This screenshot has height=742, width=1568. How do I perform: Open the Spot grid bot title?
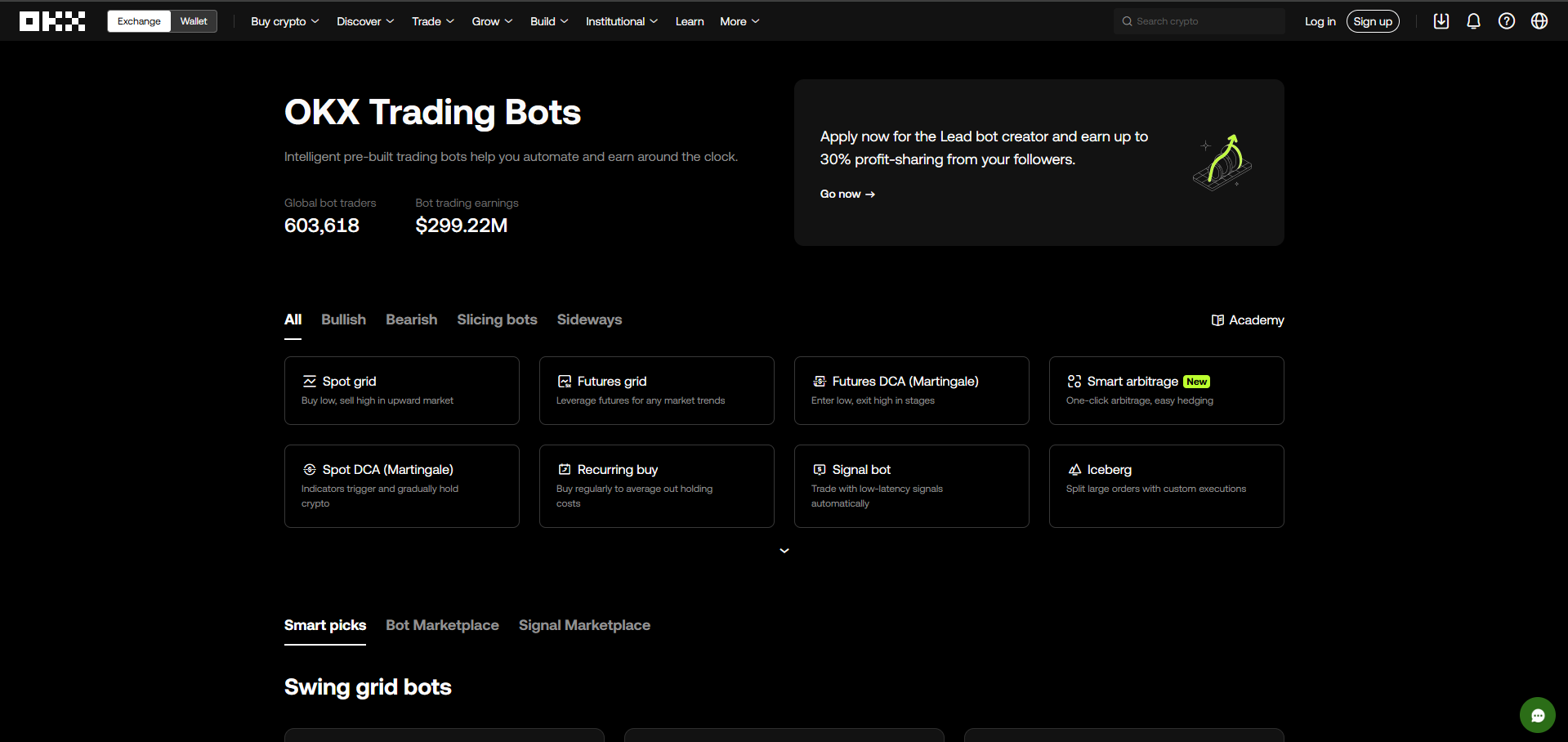[x=349, y=382]
